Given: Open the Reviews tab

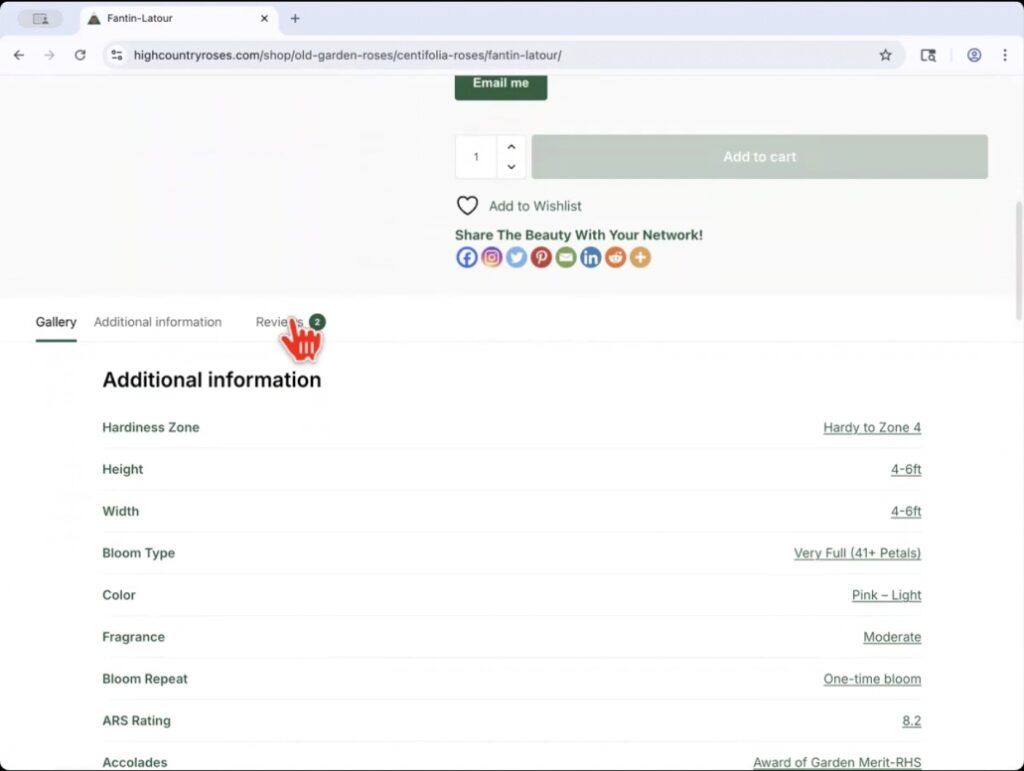Looking at the screenshot, I should click(x=279, y=322).
